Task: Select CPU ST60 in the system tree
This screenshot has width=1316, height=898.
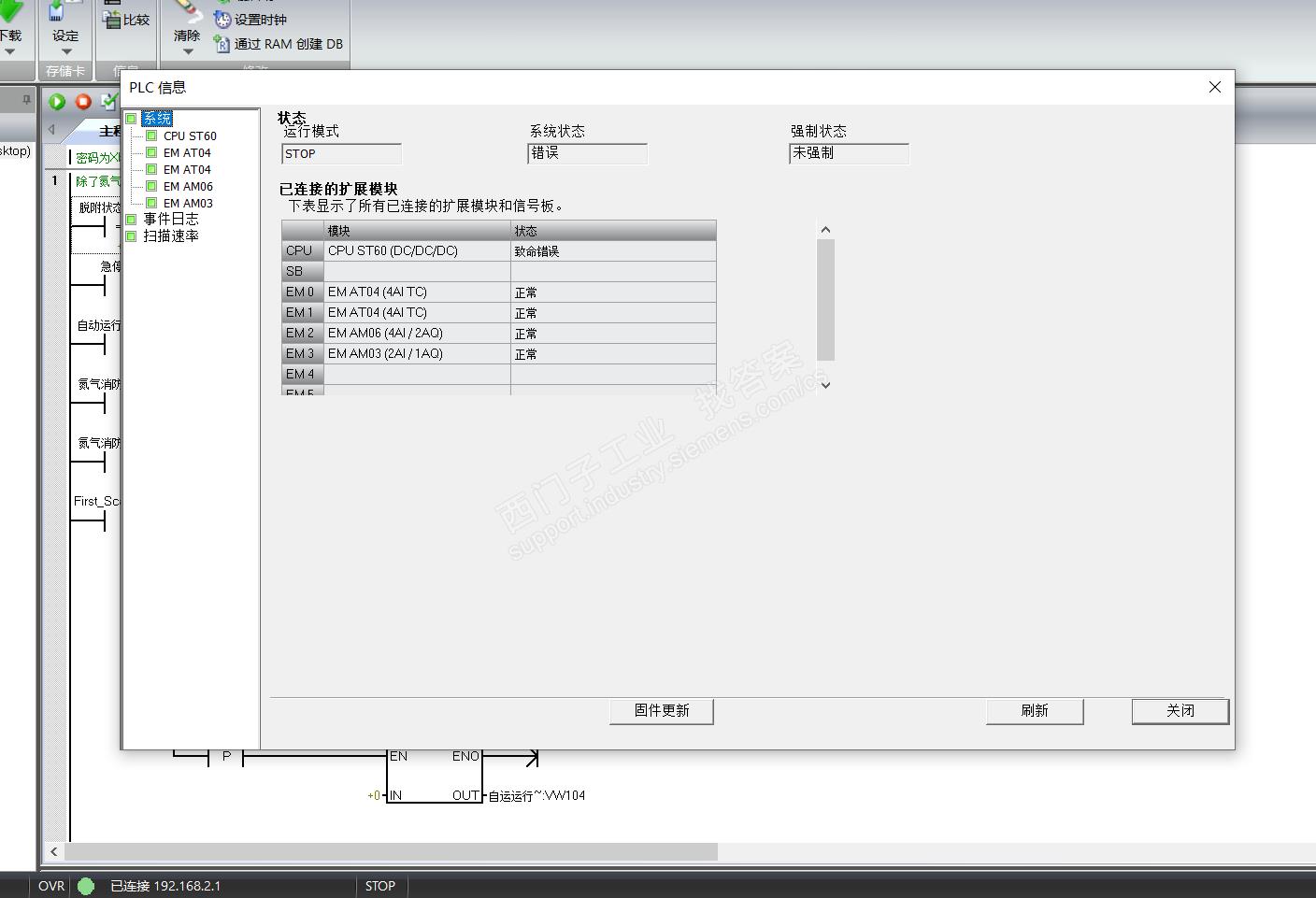Action: [190, 135]
